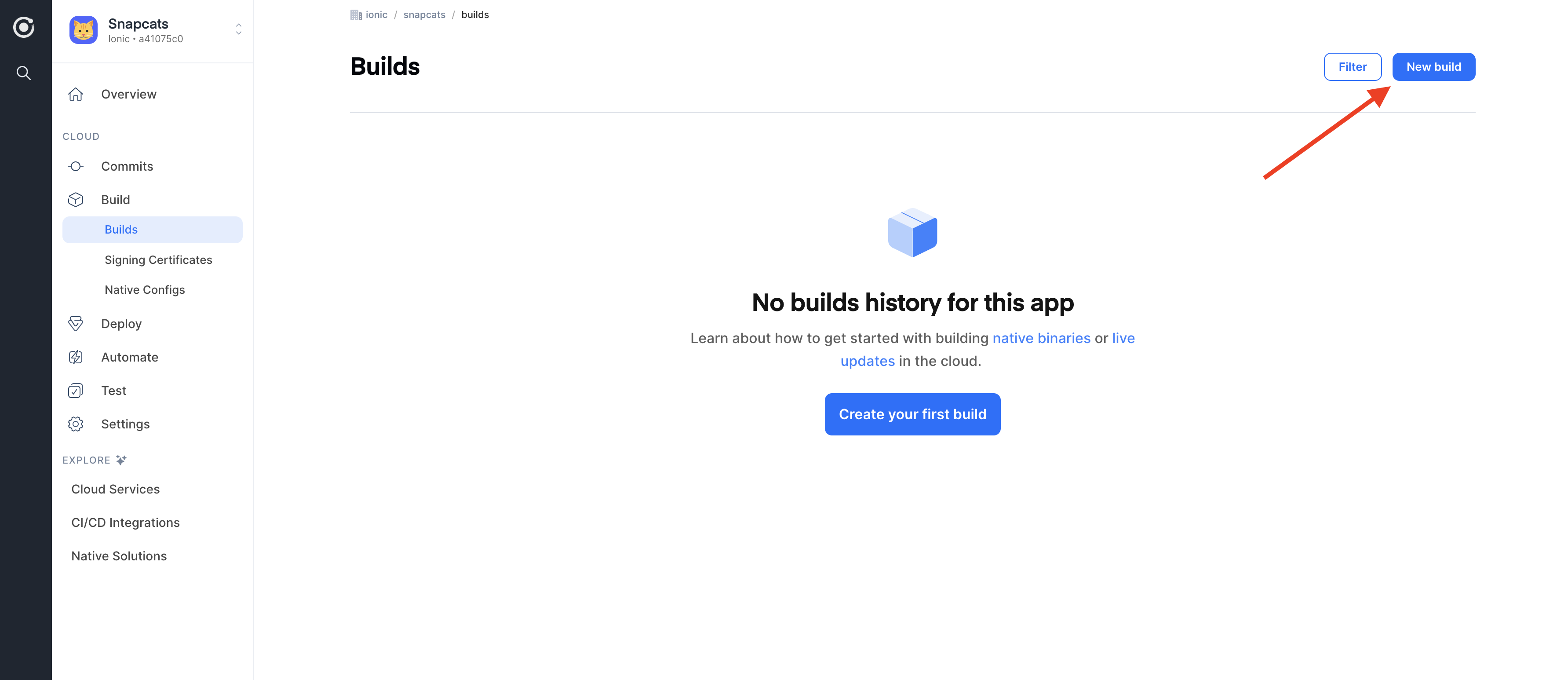Click the Builds page heading
This screenshot has width=1568, height=680.
385,66
